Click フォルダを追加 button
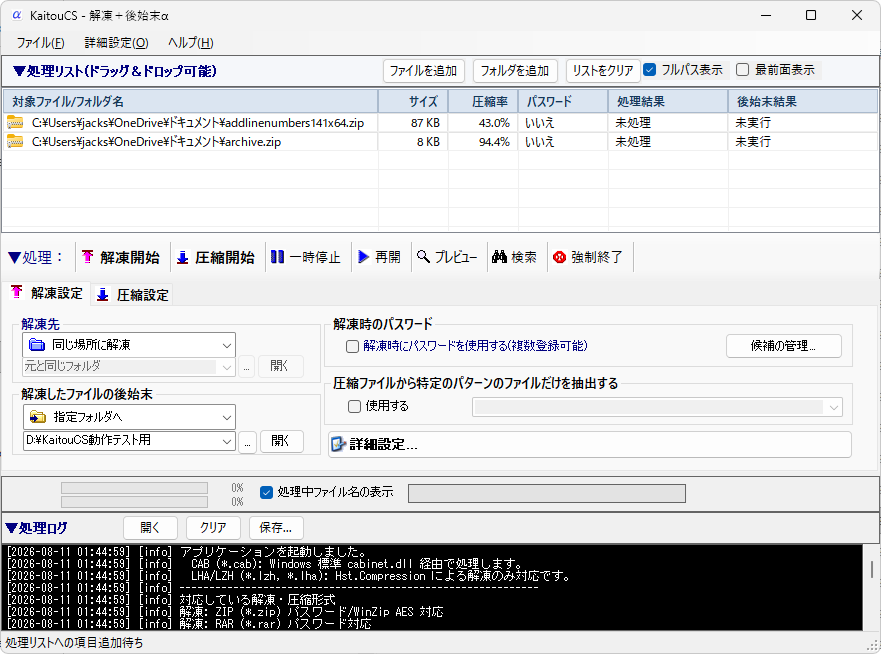The height and width of the screenshot is (654, 881). tap(515, 71)
